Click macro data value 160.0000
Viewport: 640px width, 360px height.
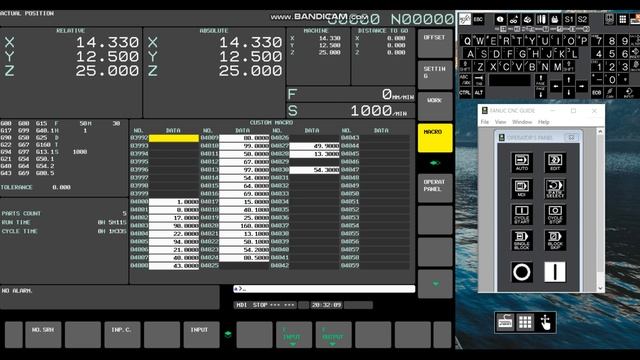pyautogui.click(x=244, y=226)
